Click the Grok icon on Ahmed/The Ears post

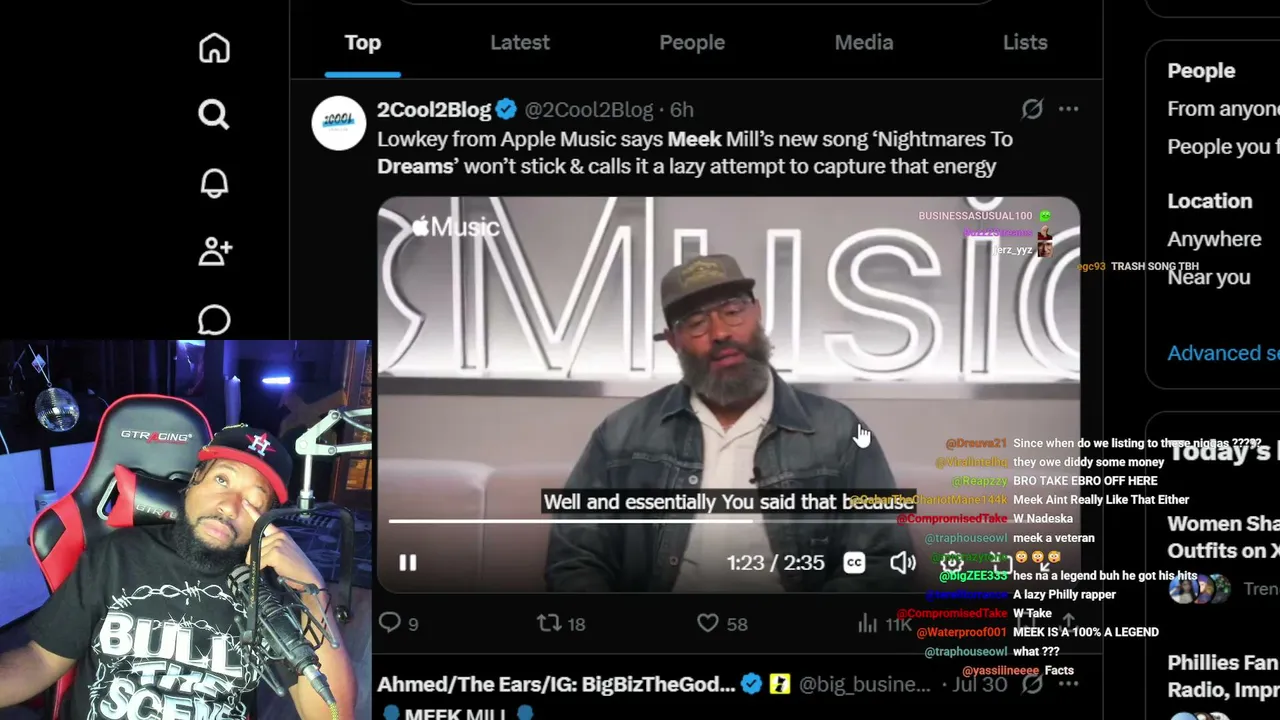[1032, 684]
